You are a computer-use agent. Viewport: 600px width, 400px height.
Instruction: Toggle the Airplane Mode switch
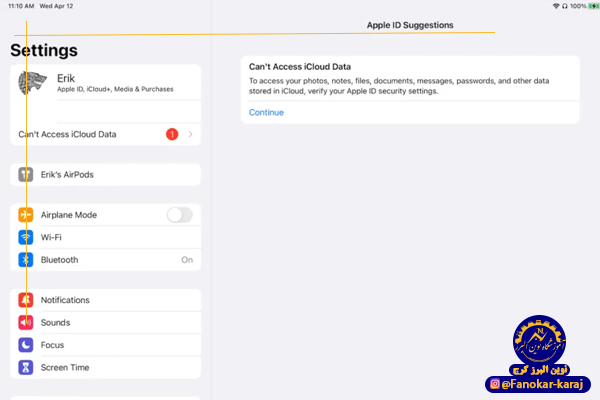pos(180,215)
